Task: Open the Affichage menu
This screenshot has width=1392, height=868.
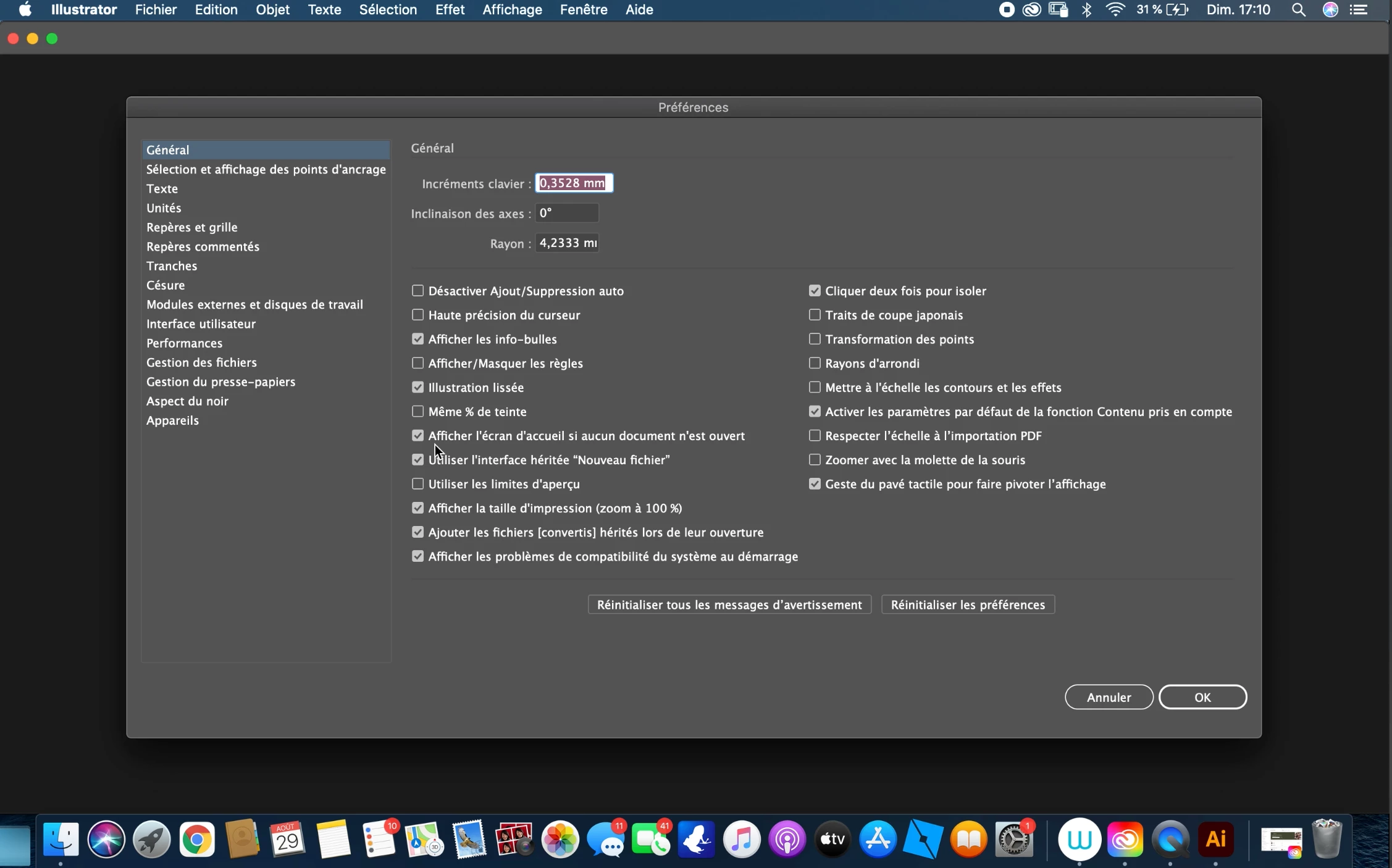Action: tap(512, 10)
